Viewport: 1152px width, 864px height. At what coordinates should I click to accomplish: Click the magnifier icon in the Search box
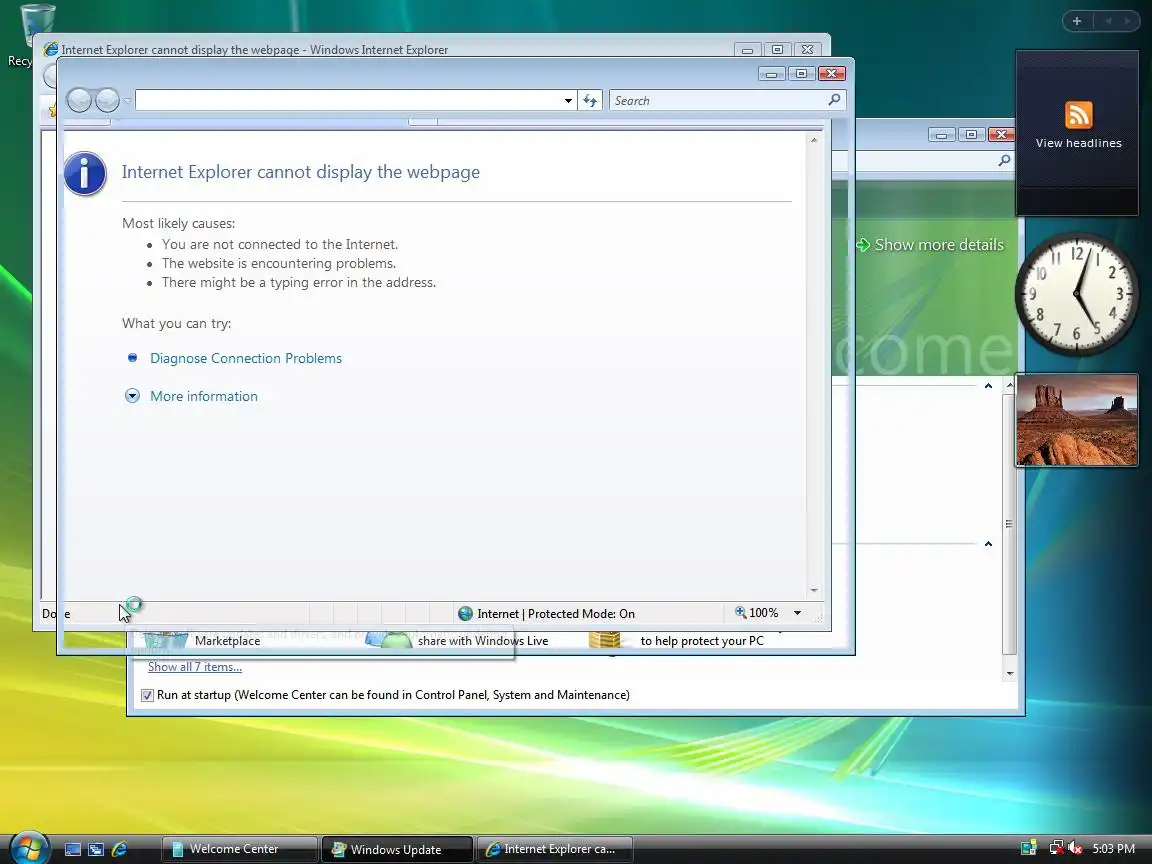pyautogui.click(x=834, y=100)
